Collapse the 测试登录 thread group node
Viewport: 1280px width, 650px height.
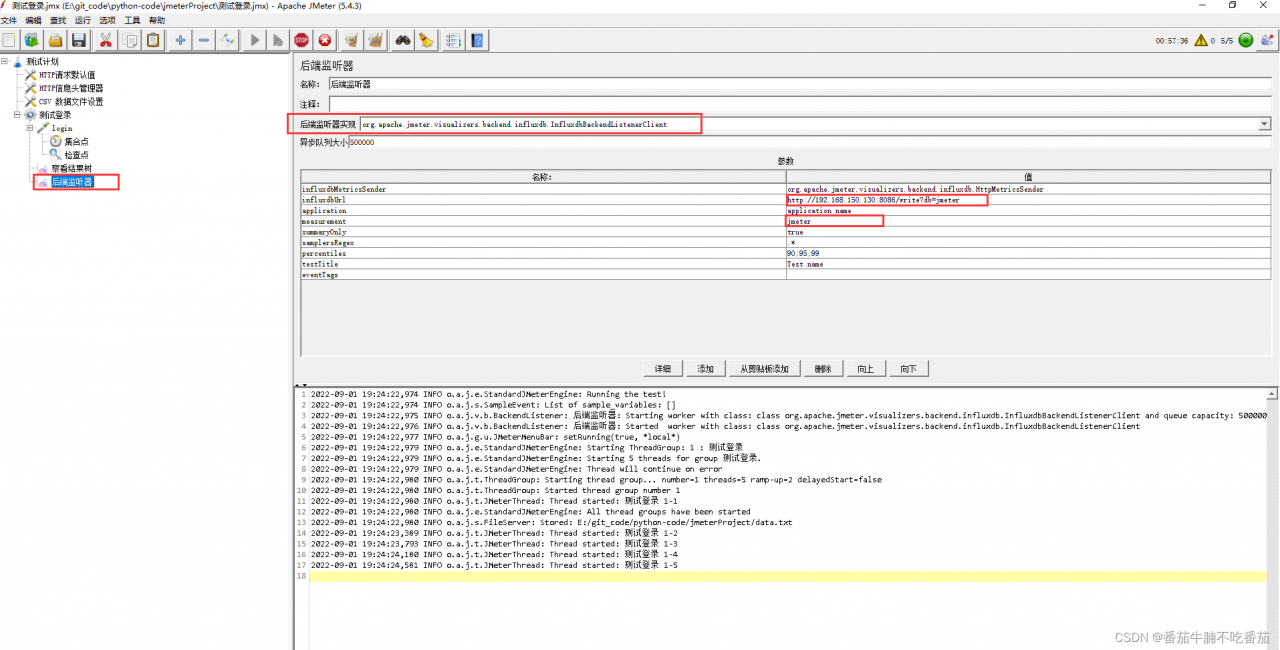17,115
